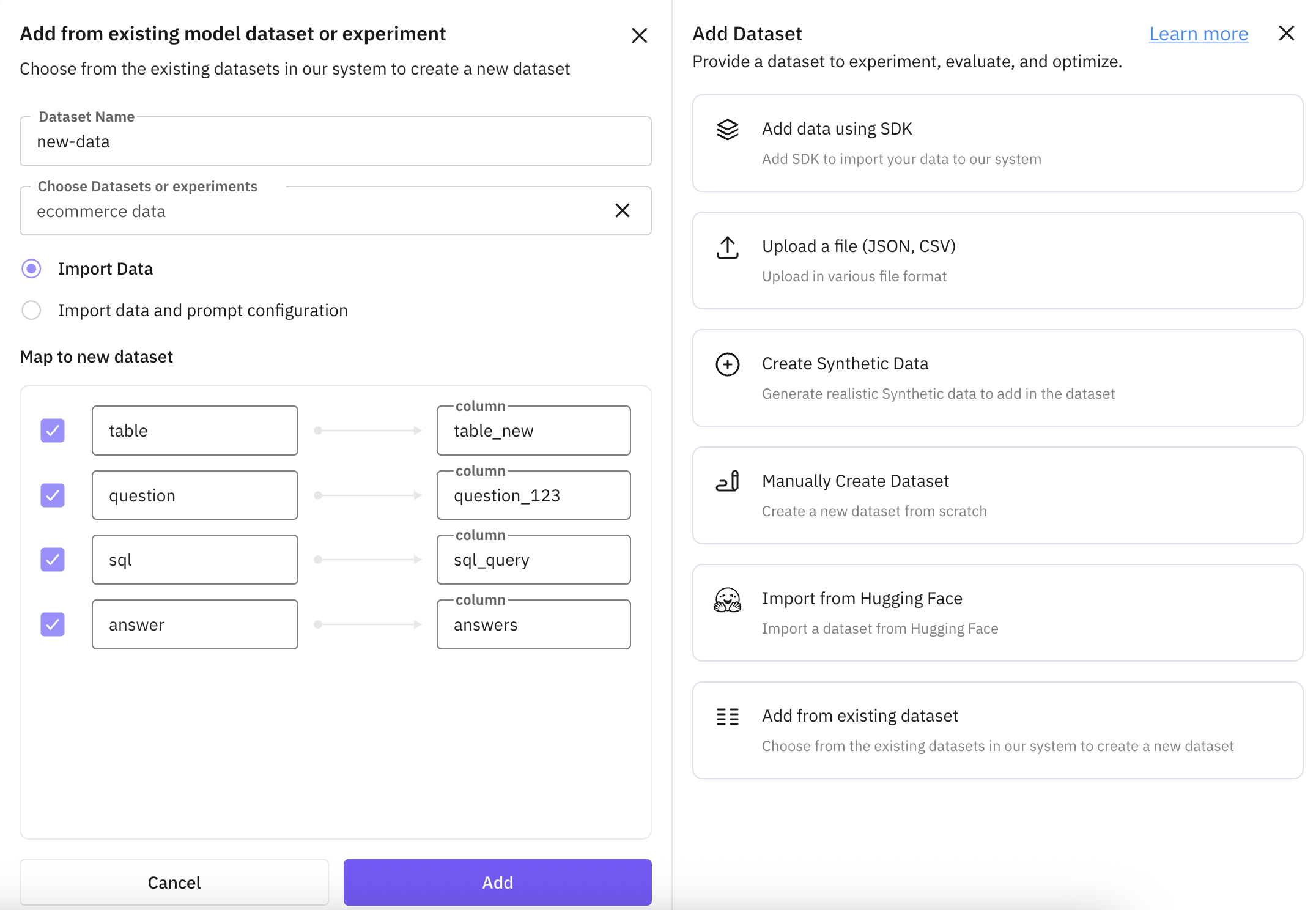Click the upload arrow icon for file upload
This screenshot has width=1316, height=910.
tap(727, 248)
